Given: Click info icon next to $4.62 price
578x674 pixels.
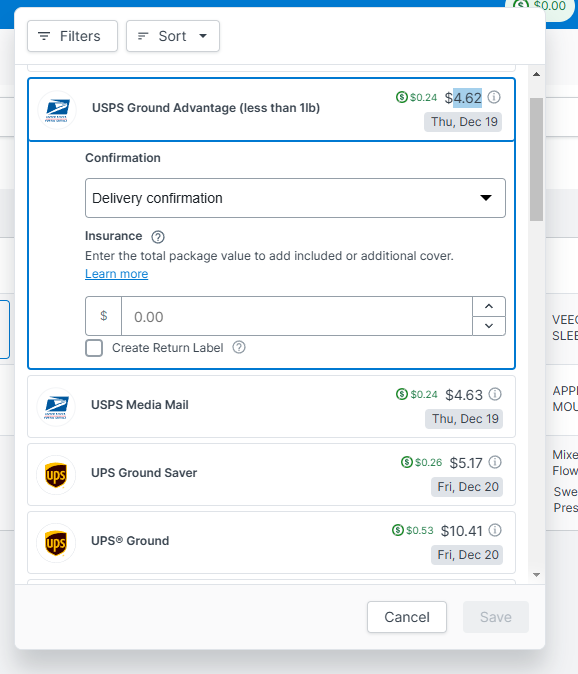Looking at the screenshot, I should point(494,97).
